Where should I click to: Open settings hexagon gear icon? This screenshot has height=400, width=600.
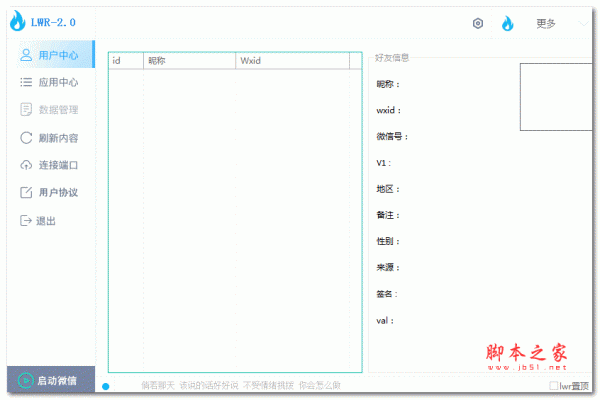coord(478,23)
